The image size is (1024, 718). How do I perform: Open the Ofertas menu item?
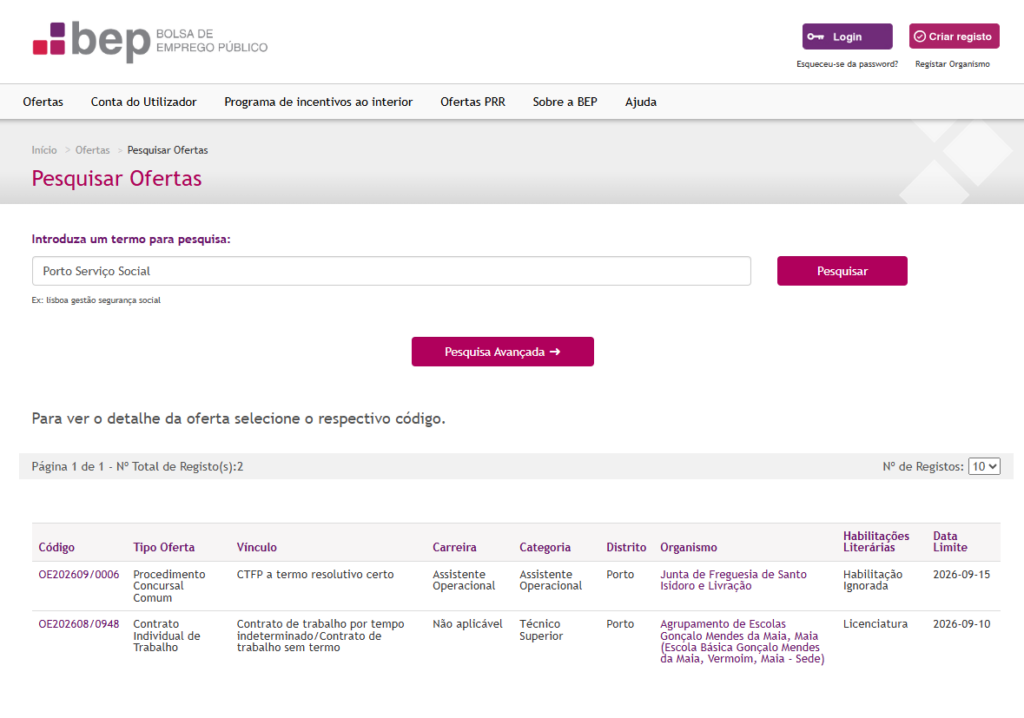43,102
